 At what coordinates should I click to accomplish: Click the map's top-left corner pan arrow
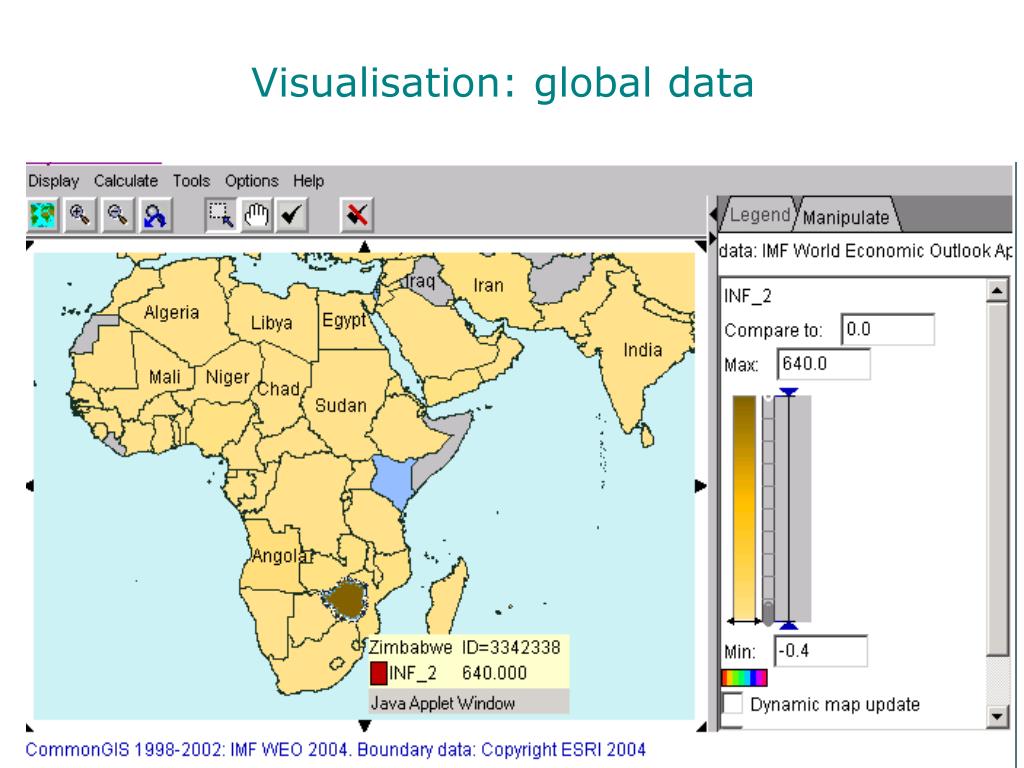coord(30,246)
